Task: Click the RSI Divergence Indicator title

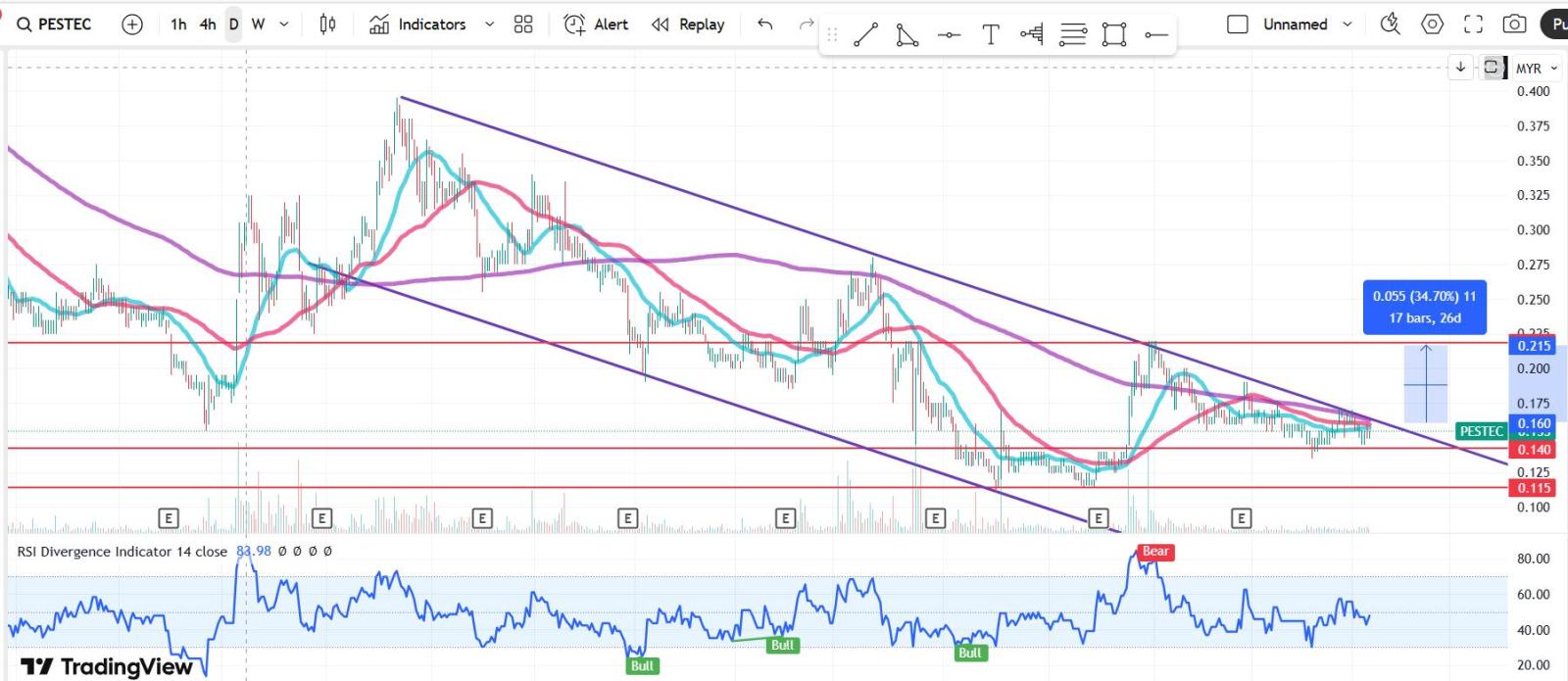Action: pyautogui.click(x=122, y=552)
